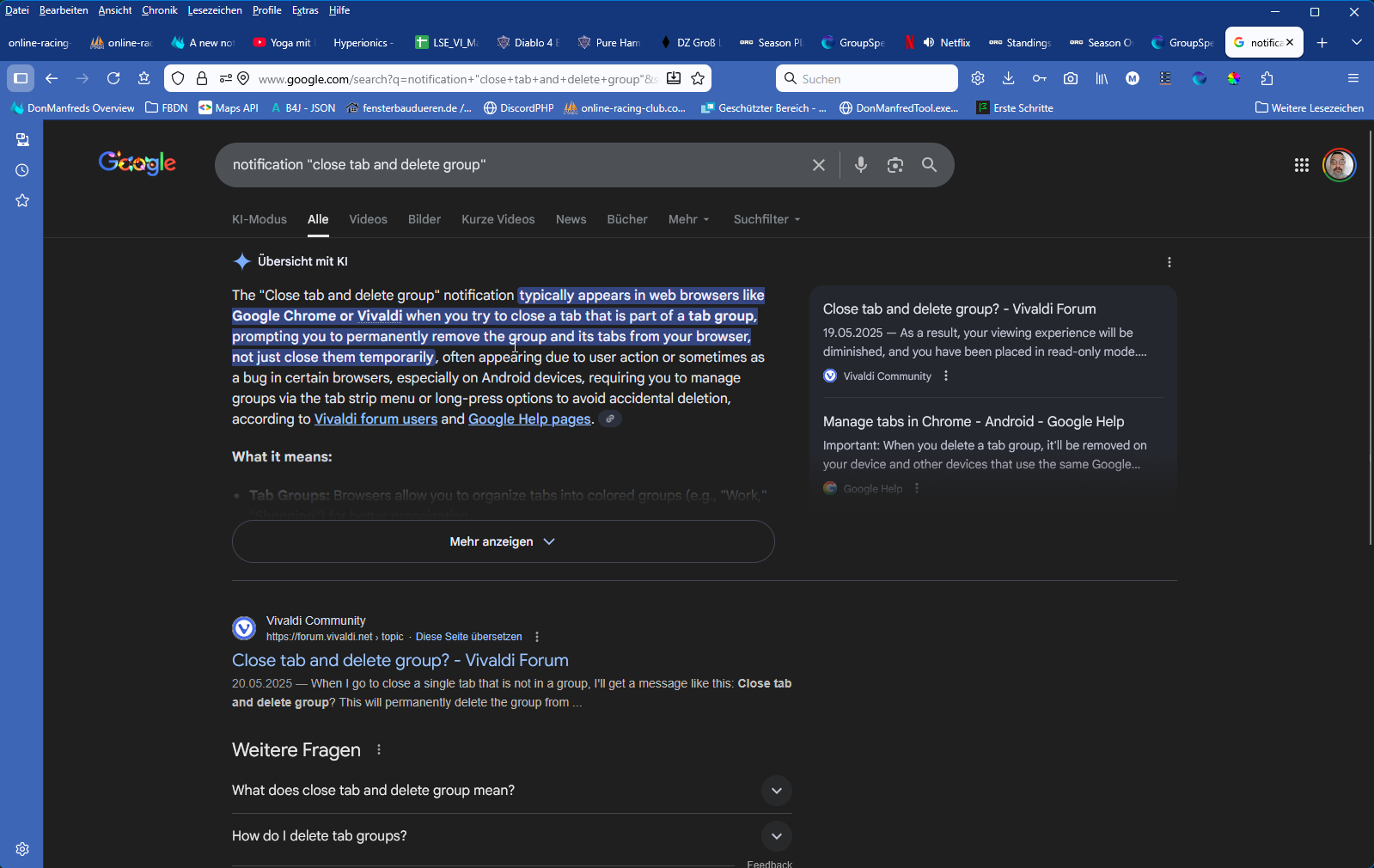Screen dimensions: 1374x868
Task: Open the Suchfilter dropdown
Action: tap(766, 219)
